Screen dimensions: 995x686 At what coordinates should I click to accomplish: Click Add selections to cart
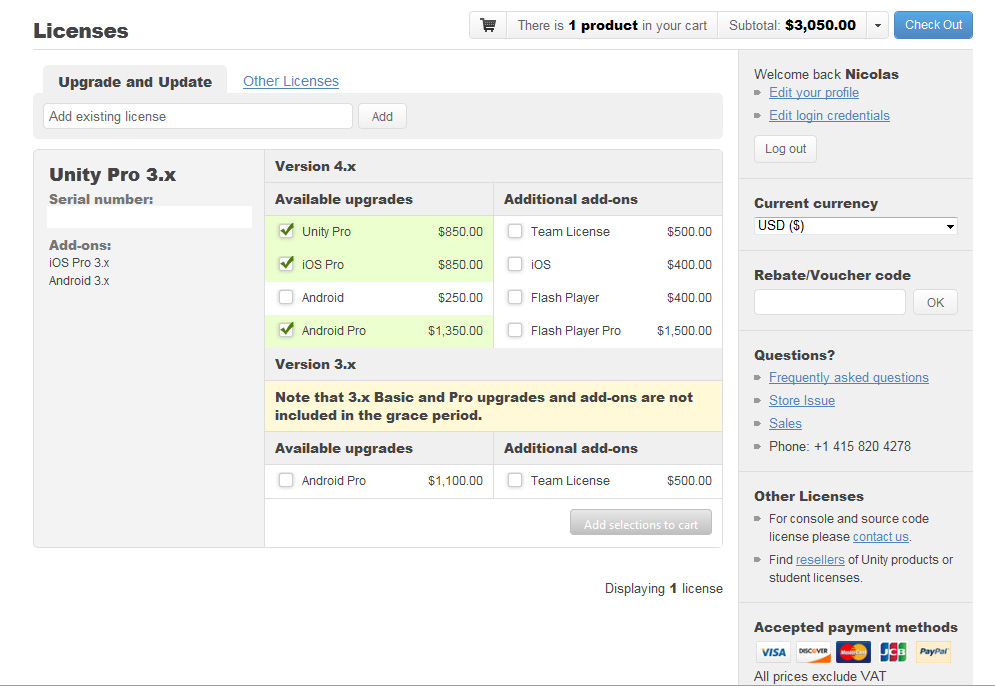(x=640, y=521)
